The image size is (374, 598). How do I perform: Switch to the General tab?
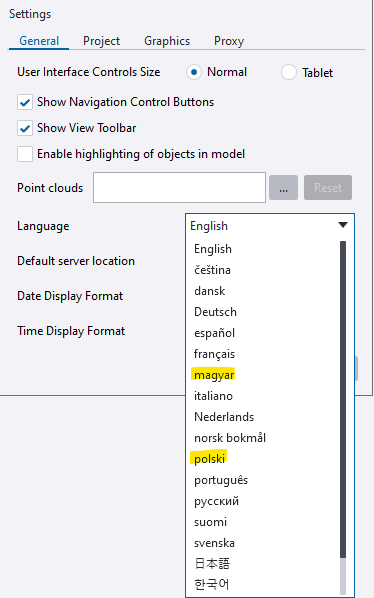39,41
